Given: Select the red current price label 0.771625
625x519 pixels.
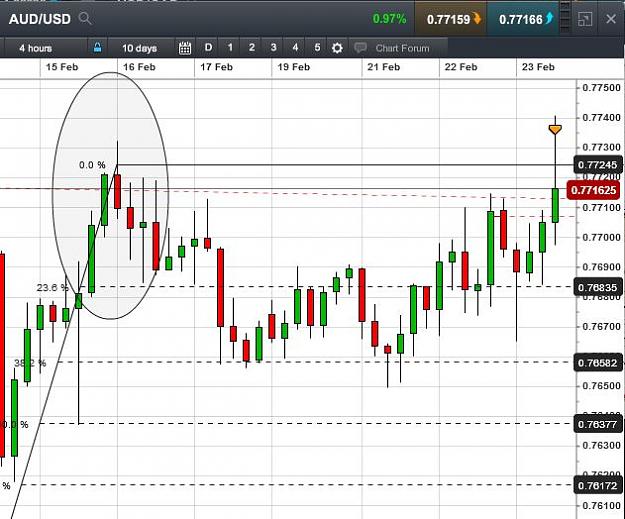Looking at the screenshot, I should click(594, 190).
